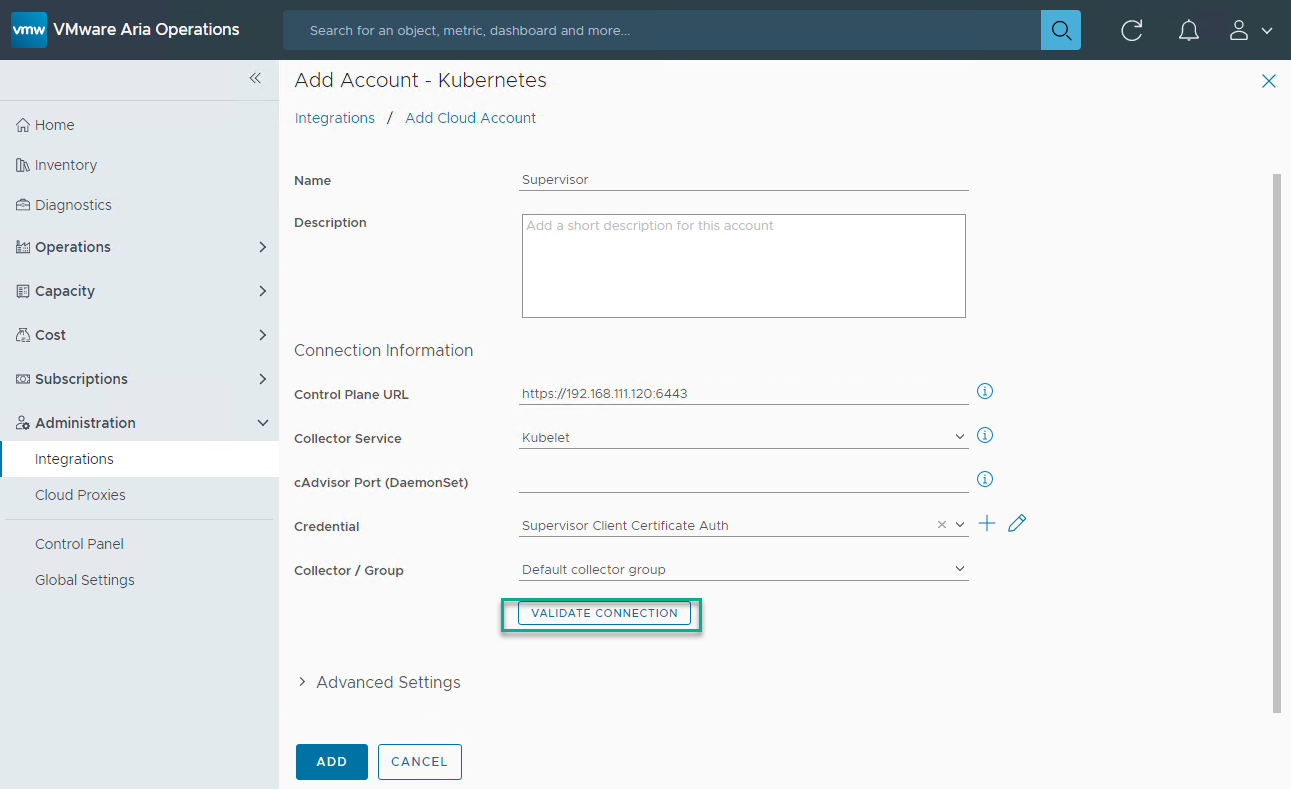Add a new credential with plus icon
1291x789 pixels.
pyautogui.click(x=987, y=524)
